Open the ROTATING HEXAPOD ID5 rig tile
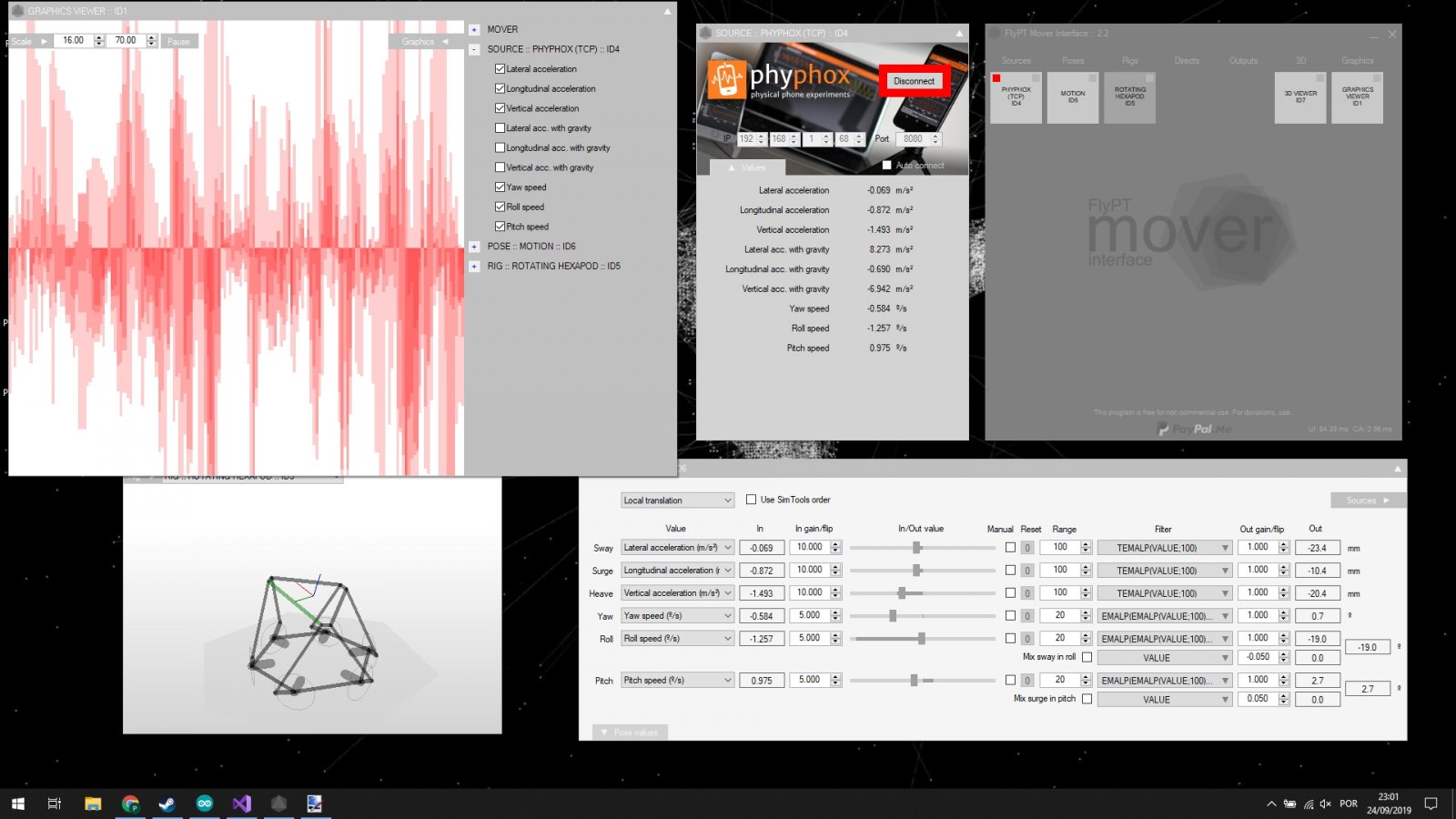Viewport: 1456px width, 819px height. (x=1129, y=97)
